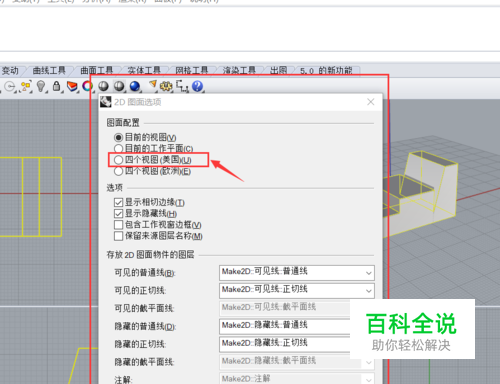
Task: Open 隐藏的正切线 layer dropdown
Action: tap(285, 344)
